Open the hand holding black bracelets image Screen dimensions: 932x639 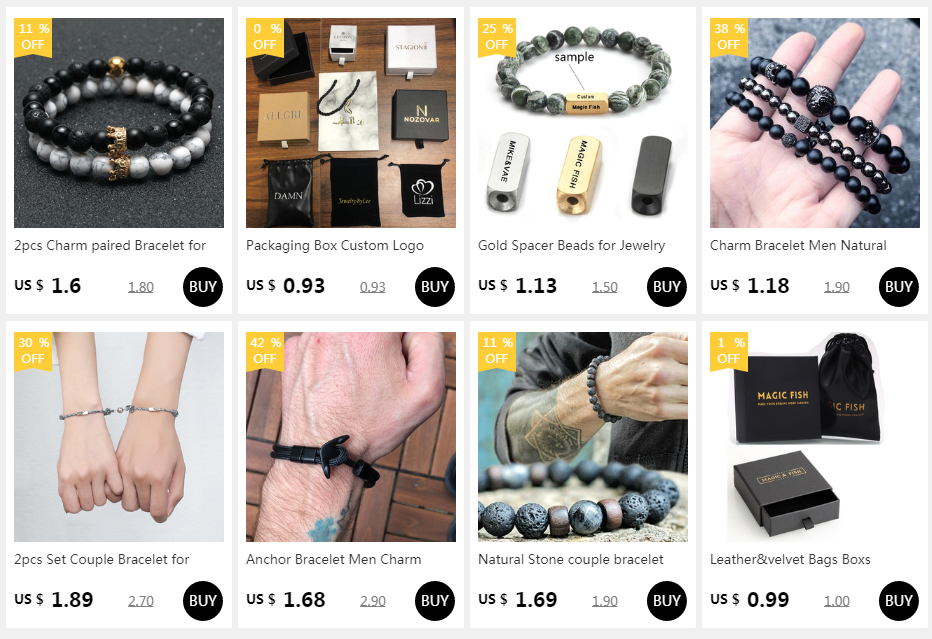click(x=814, y=123)
